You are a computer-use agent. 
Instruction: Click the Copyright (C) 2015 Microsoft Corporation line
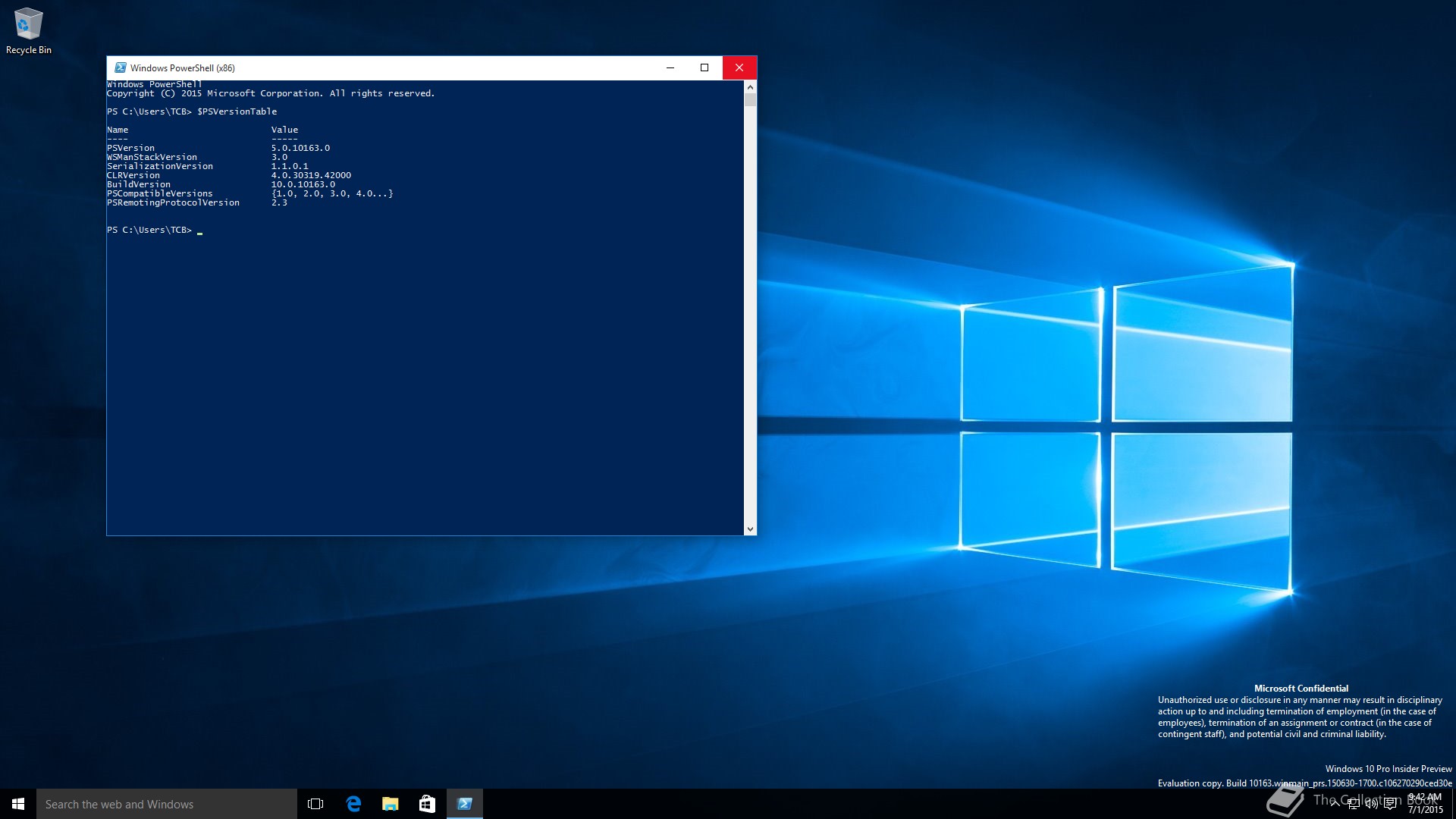coord(271,93)
